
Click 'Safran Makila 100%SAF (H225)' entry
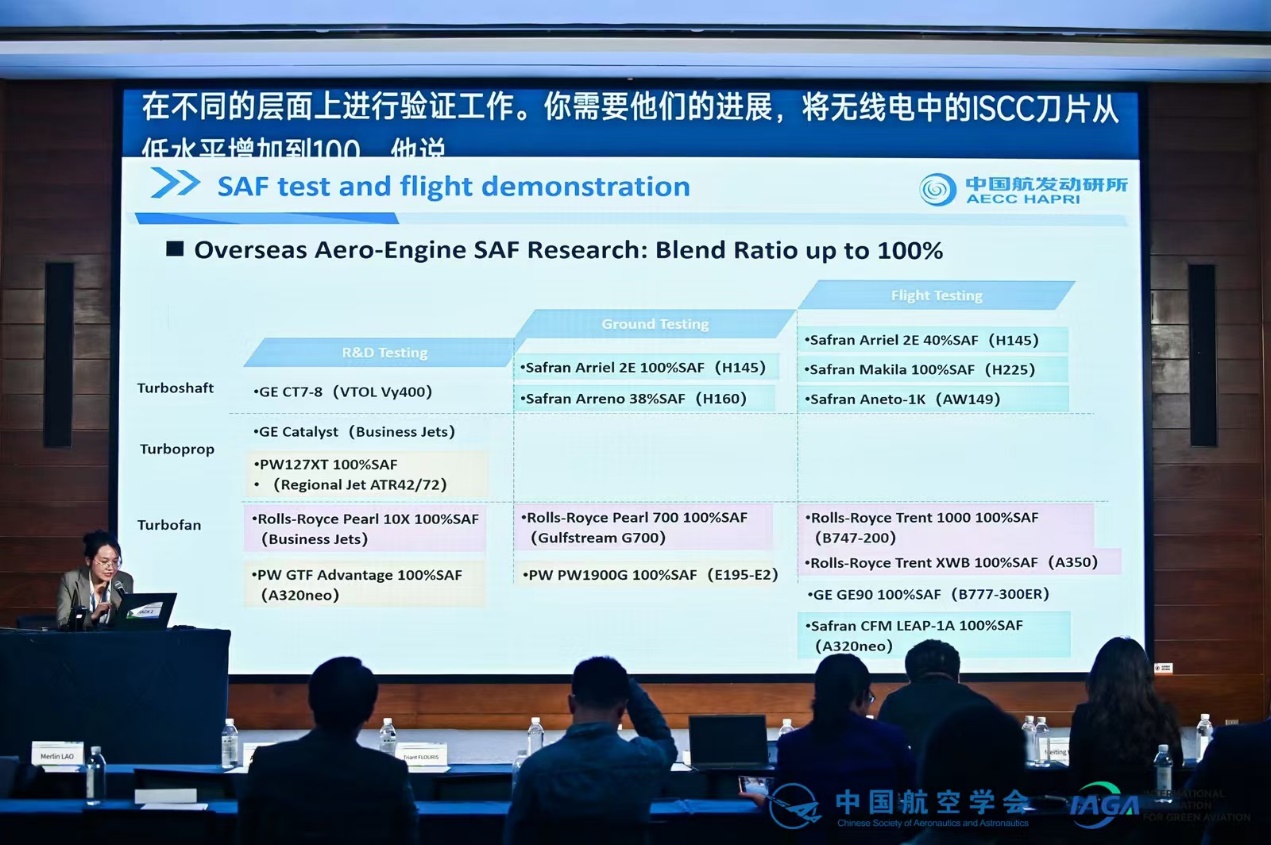920,369
